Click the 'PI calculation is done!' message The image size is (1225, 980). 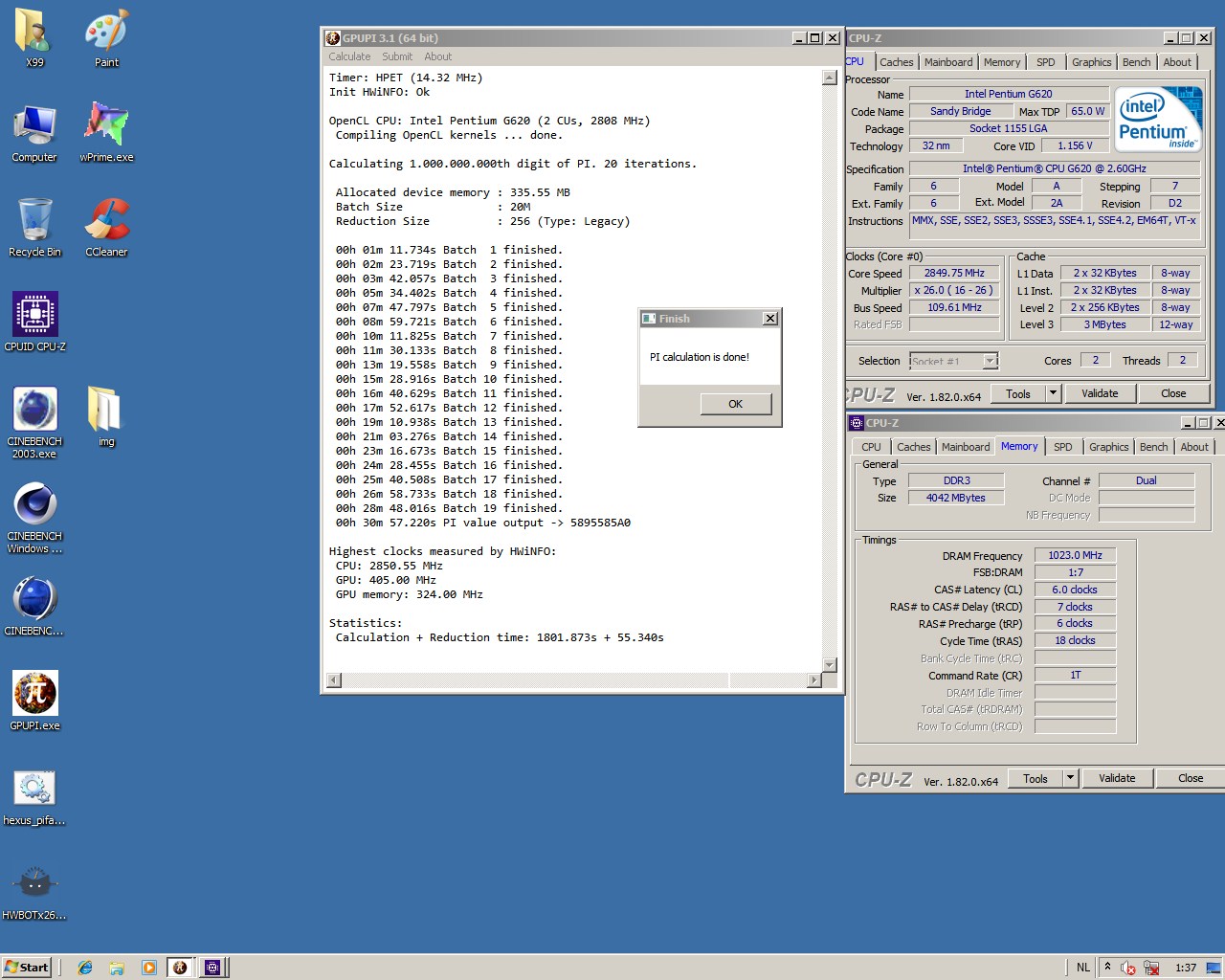[700, 357]
